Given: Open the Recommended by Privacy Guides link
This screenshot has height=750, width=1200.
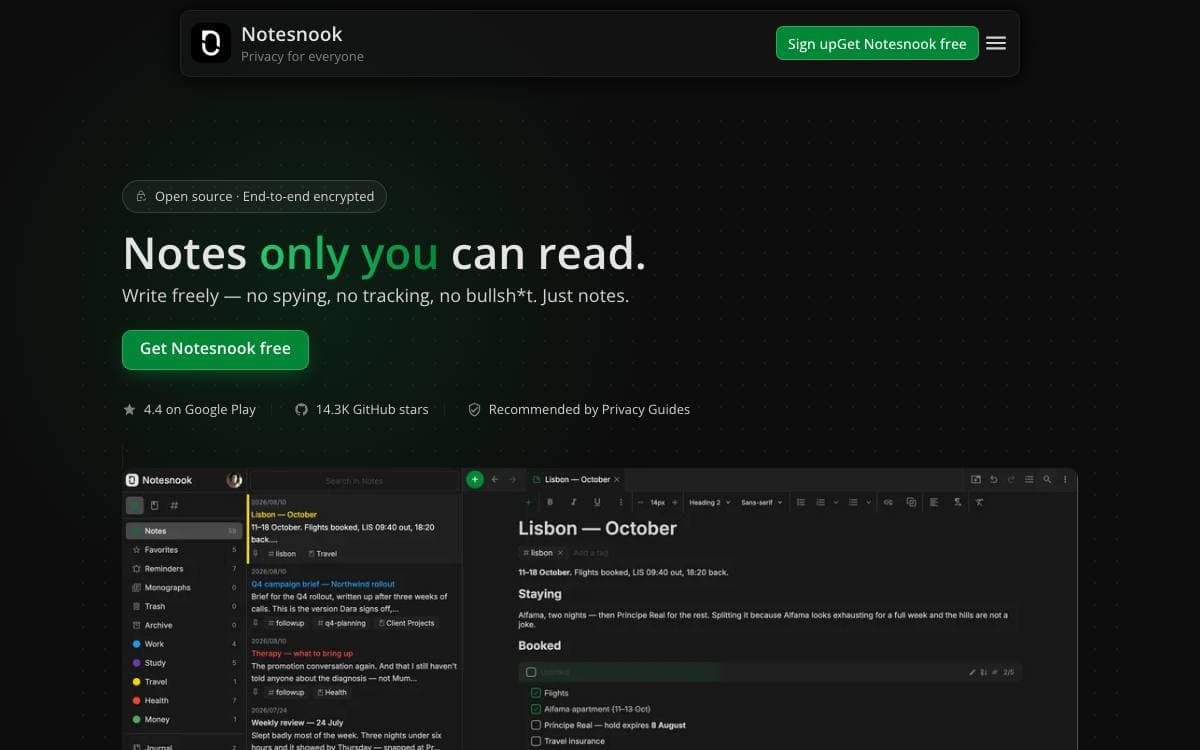Looking at the screenshot, I should pos(579,409).
